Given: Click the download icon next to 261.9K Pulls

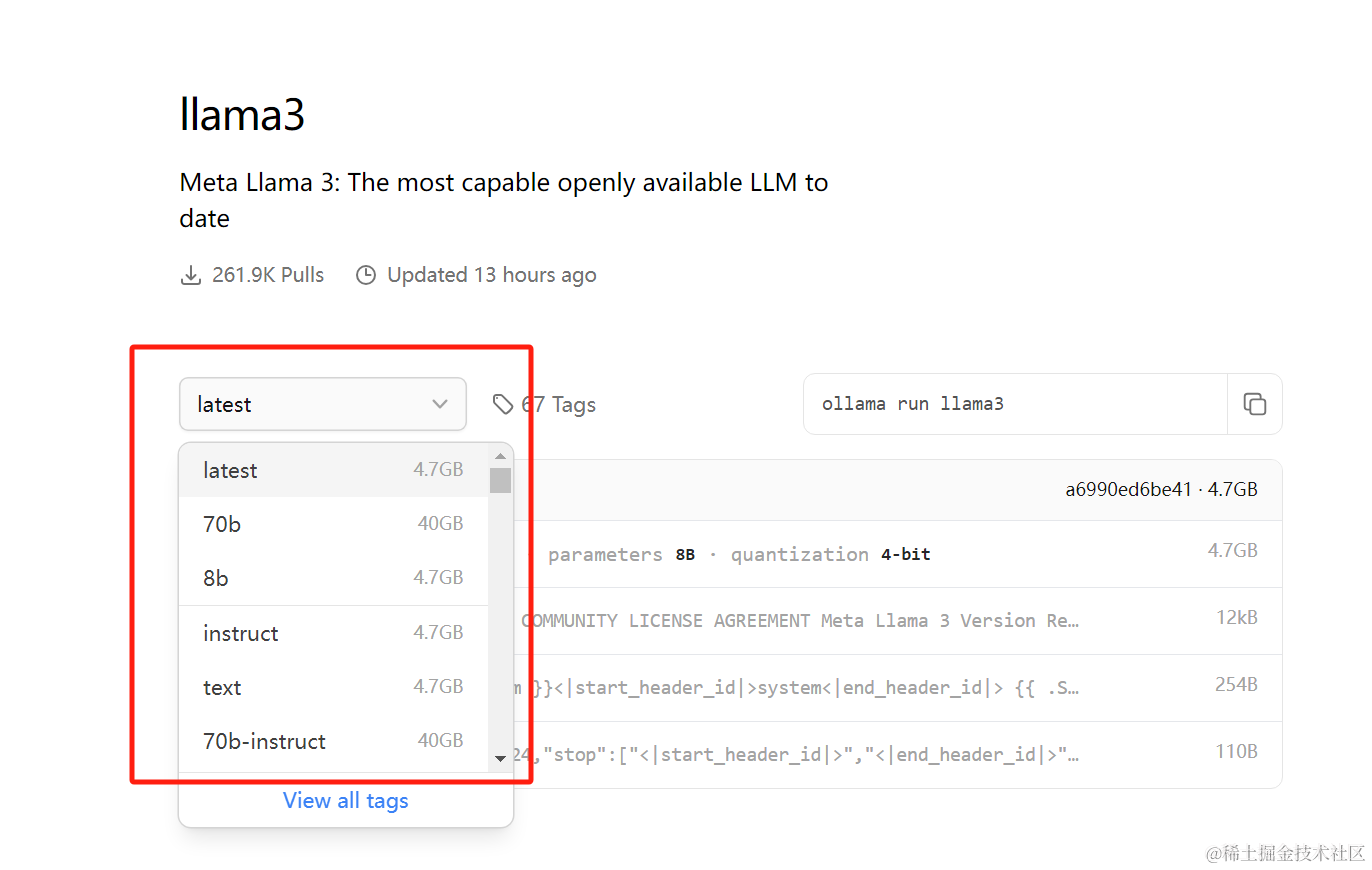Looking at the screenshot, I should [190, 275].
